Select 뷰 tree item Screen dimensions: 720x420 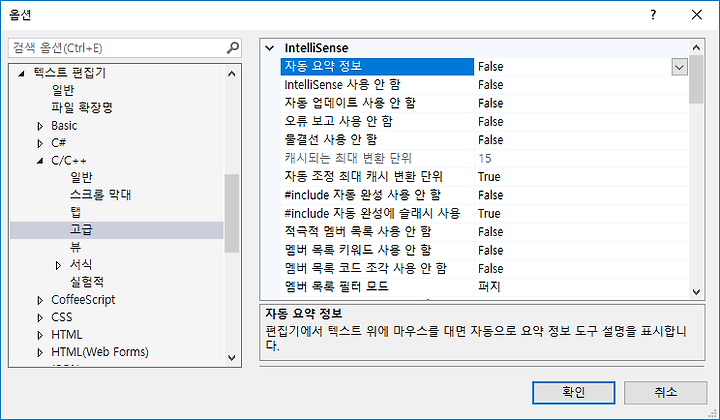click(x=76, y=246)
